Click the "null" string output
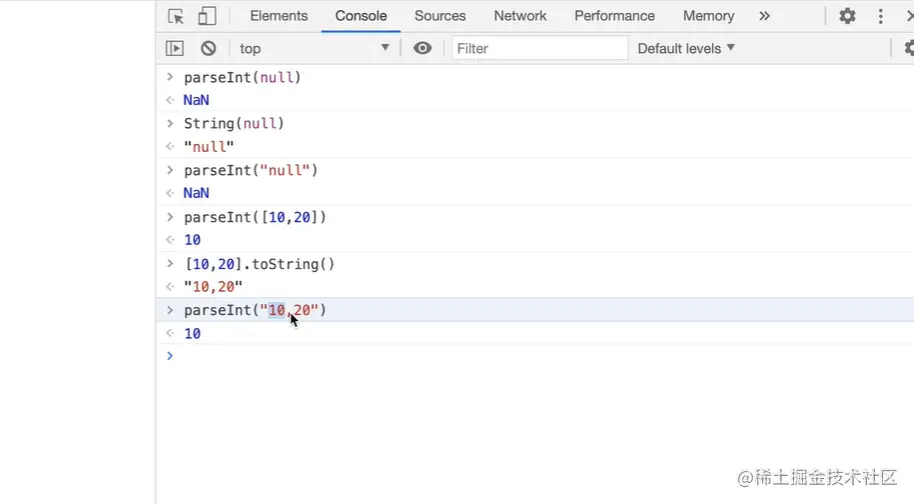This screenshot has height=504, width=914. 209,147
